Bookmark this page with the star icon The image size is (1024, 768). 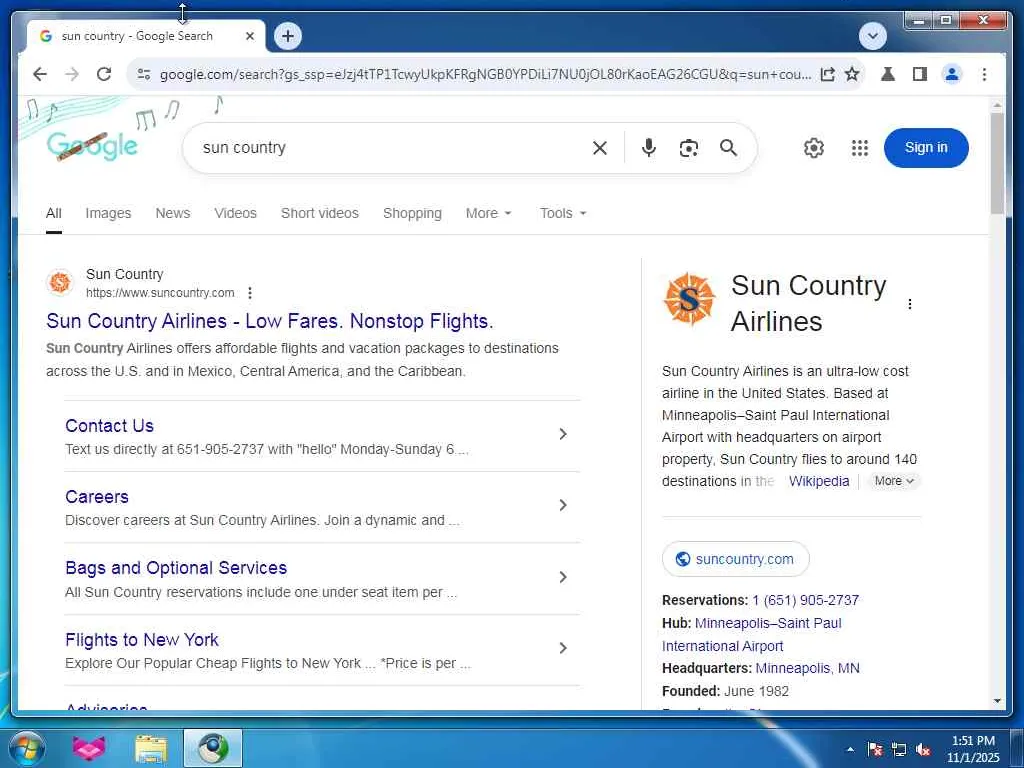(852, 74)
